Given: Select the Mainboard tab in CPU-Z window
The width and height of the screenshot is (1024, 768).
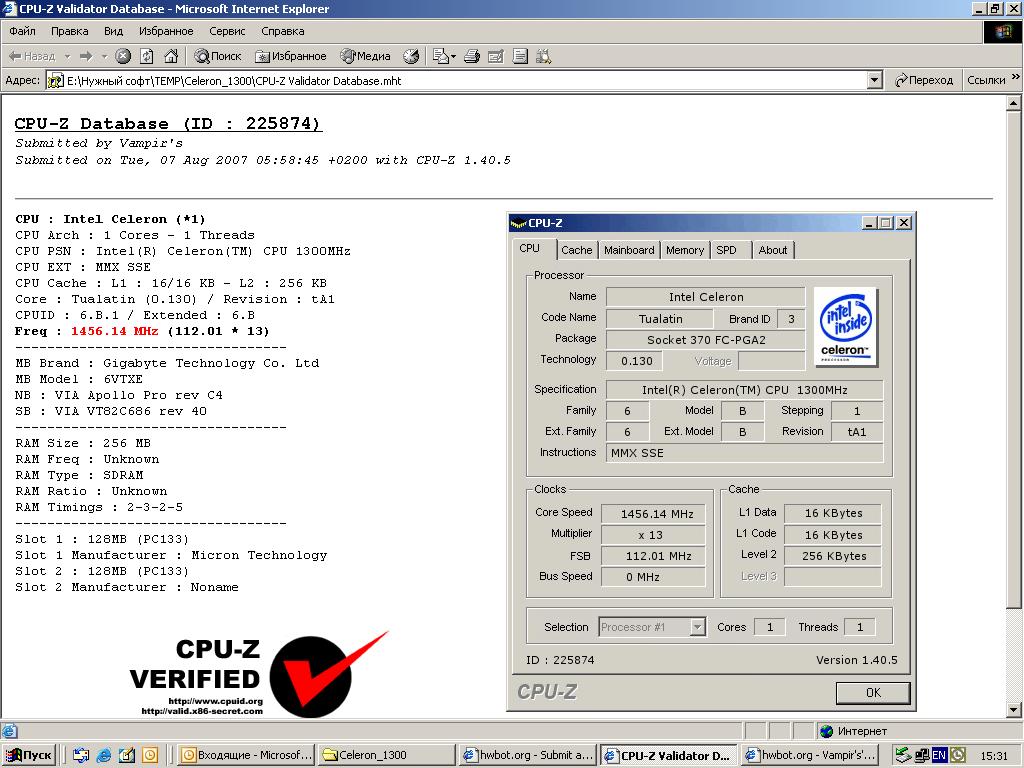Looking at the screenshot, I should [629, 250].
